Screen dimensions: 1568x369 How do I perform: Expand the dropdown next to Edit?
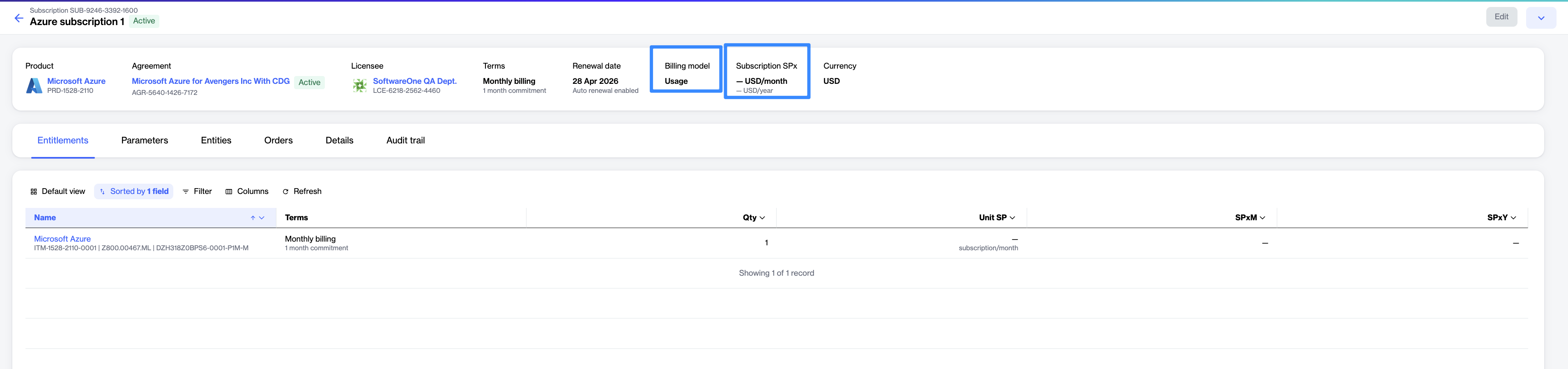point(1540,18)
